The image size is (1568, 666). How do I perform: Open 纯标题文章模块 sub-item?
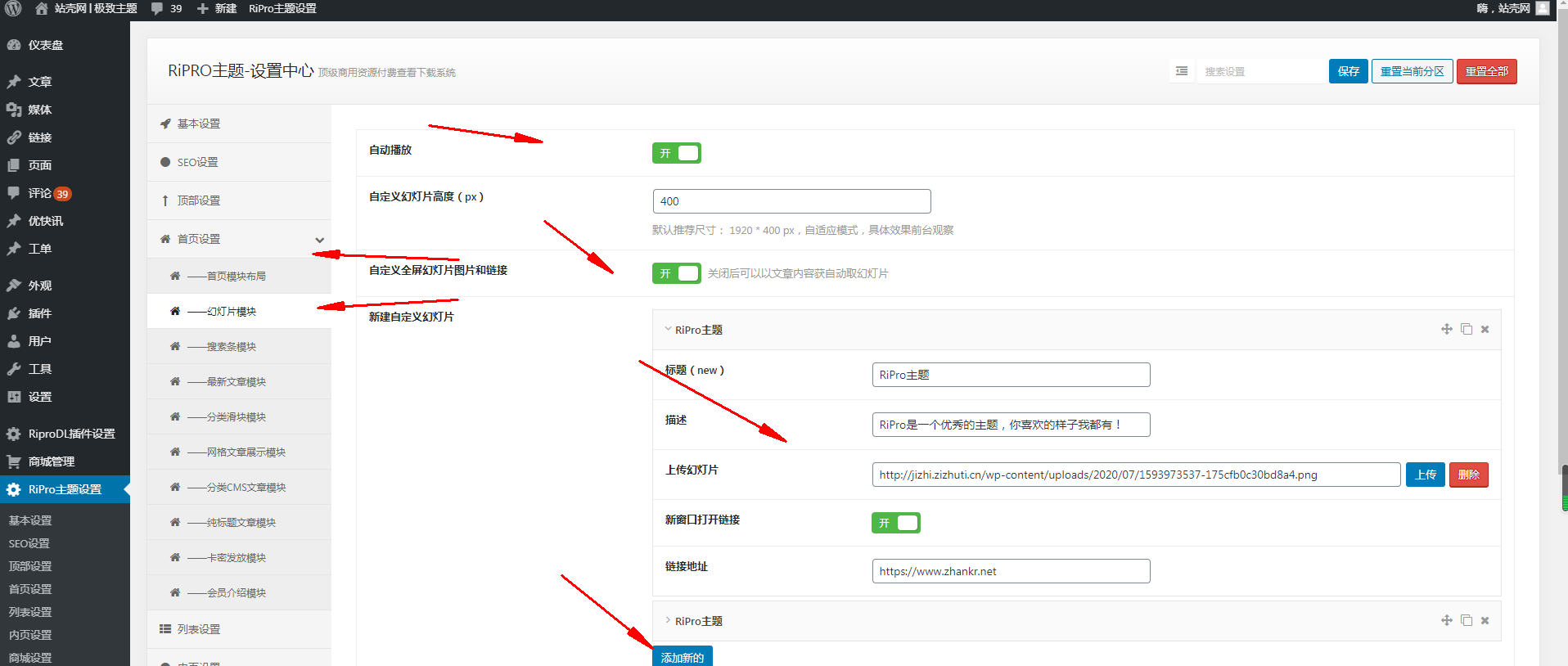pyautogui.click(x=239, y=522)
